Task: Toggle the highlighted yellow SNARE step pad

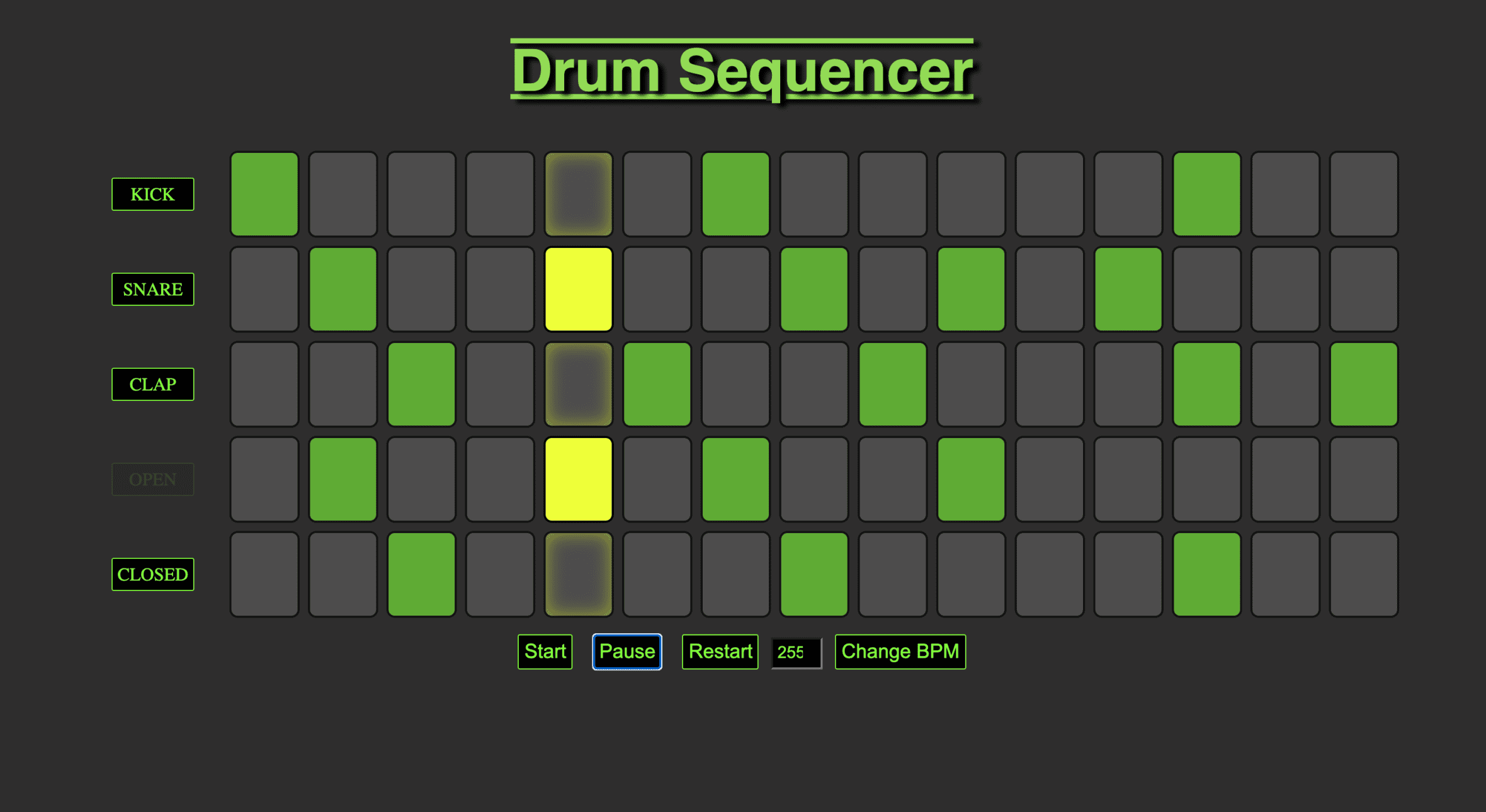Action: tap(579, 289)
